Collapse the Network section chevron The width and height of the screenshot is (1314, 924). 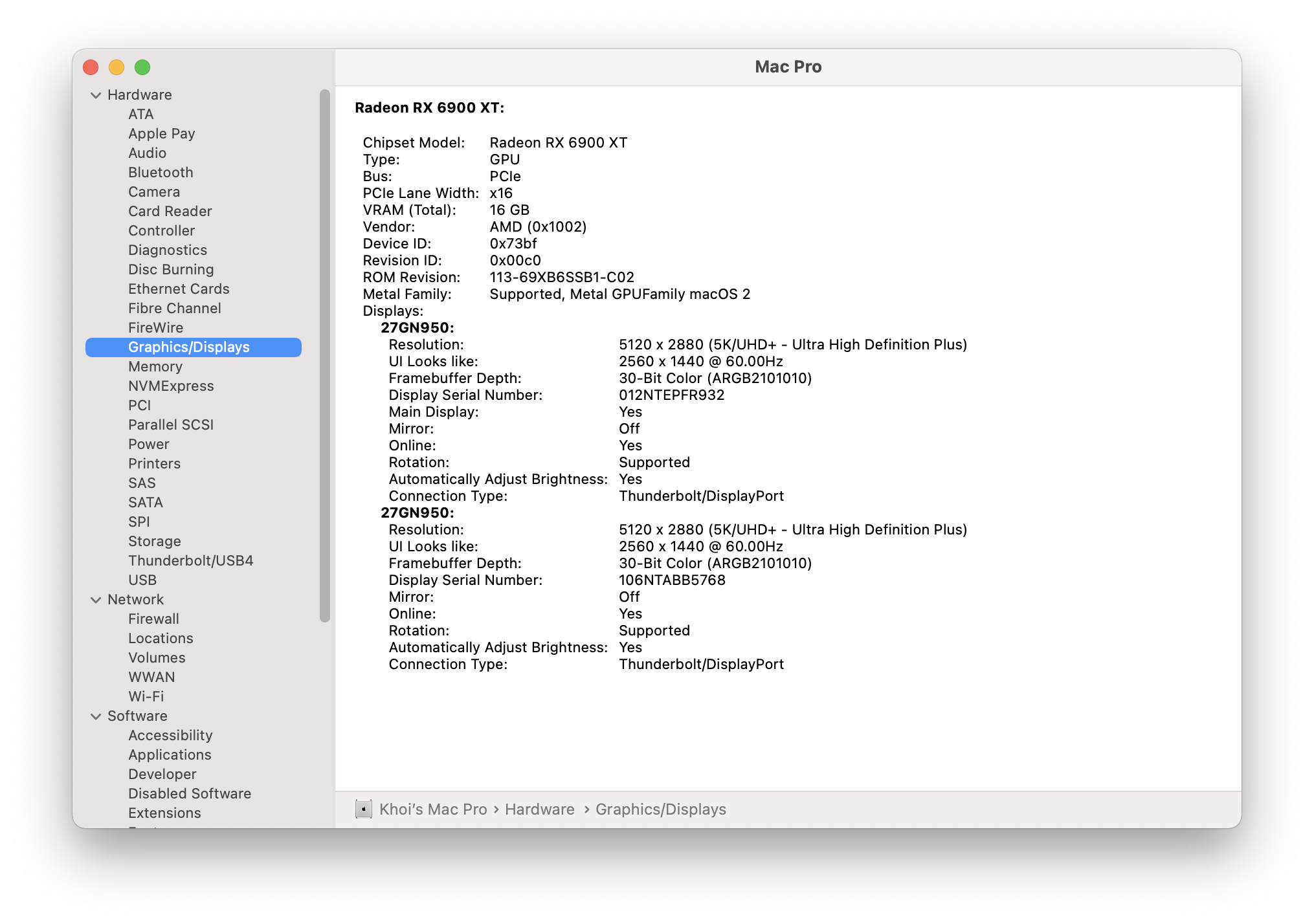[x=96, y=600]
